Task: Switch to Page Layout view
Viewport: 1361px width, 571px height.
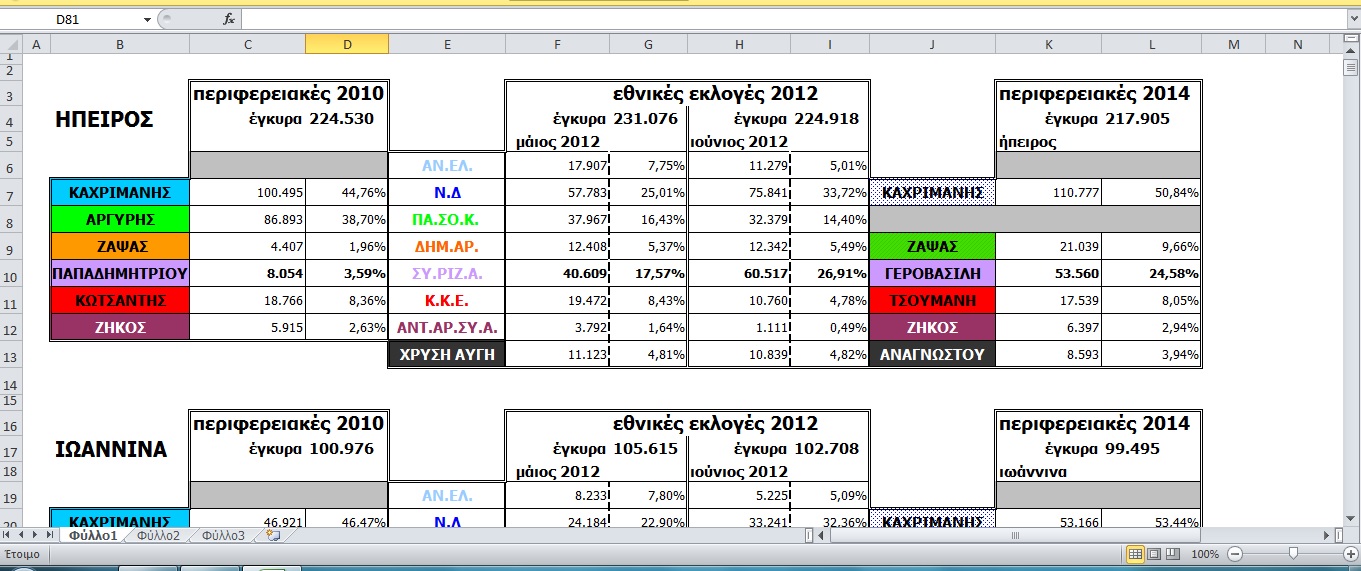Action: (x=1155, y=554)
